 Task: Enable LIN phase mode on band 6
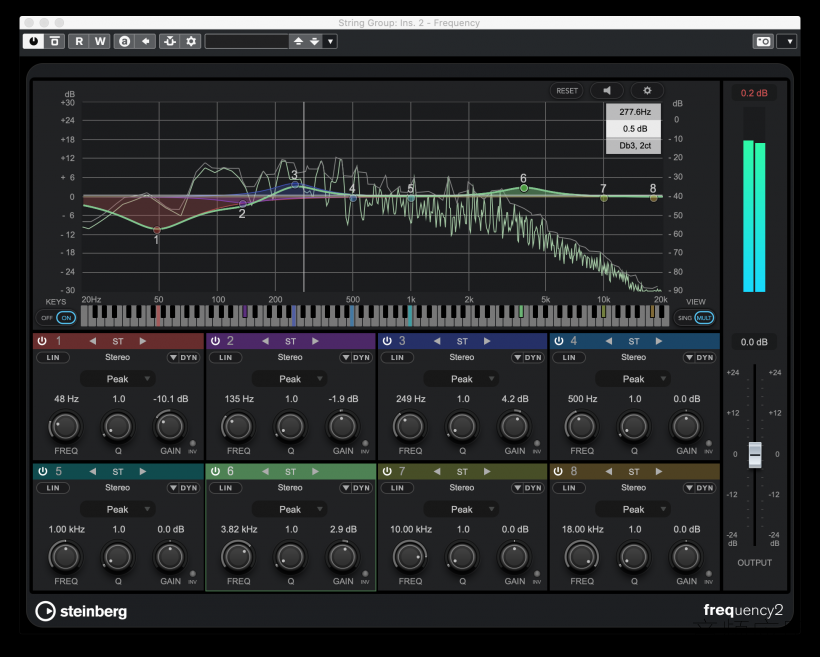225,488
